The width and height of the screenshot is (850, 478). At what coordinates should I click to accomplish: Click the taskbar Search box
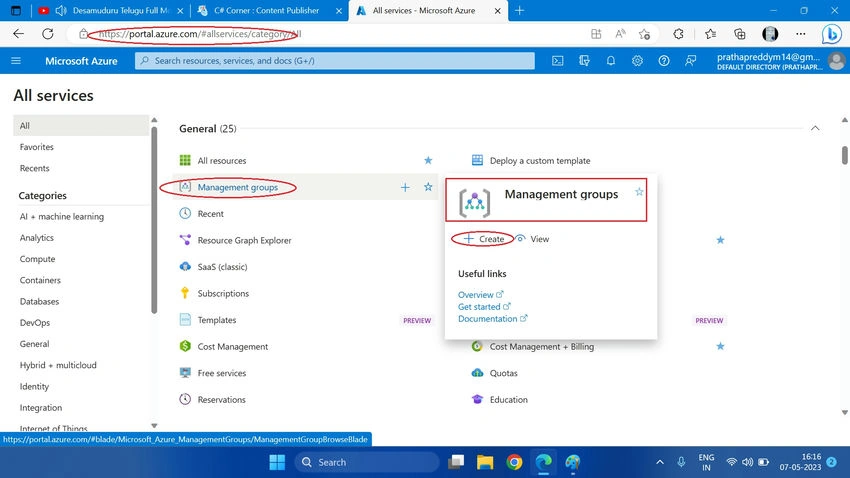[x=366, y=462]
